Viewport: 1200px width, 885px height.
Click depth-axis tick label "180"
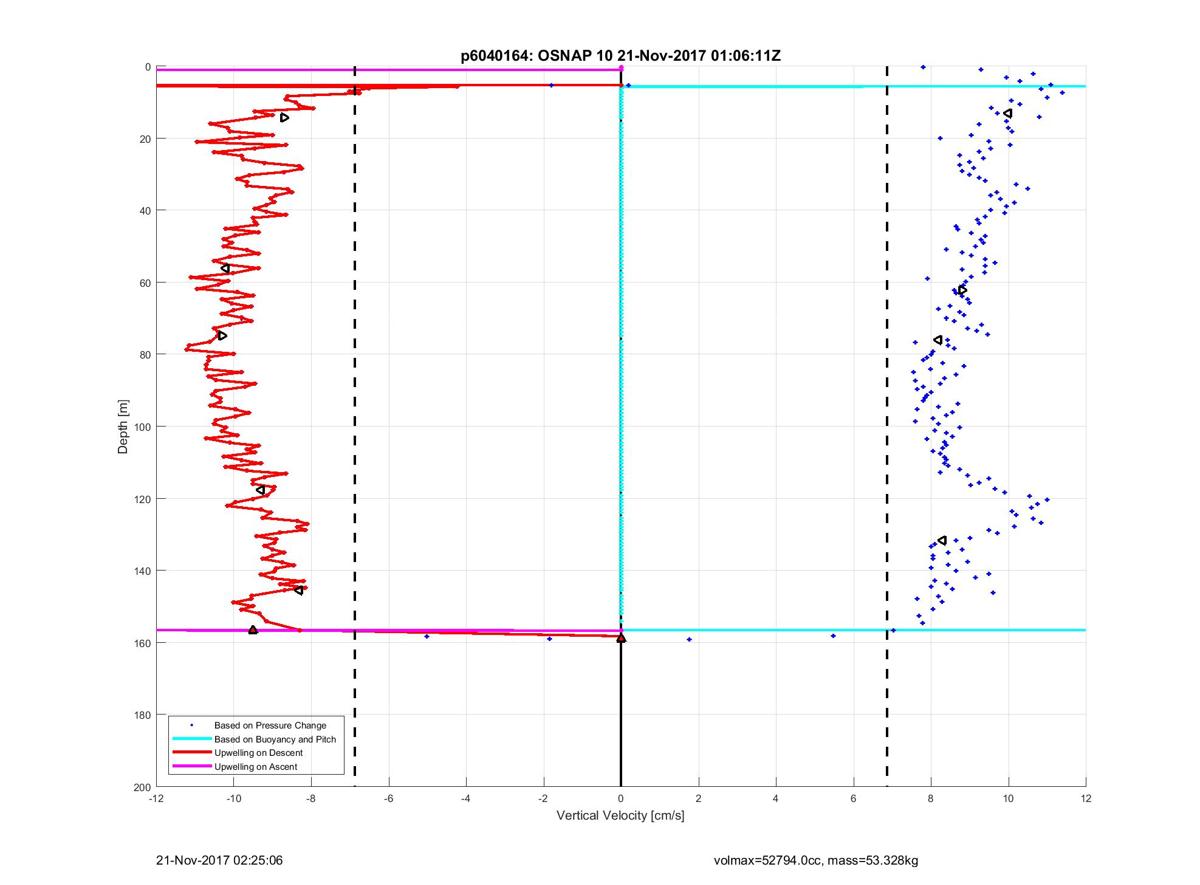point(142,715)
